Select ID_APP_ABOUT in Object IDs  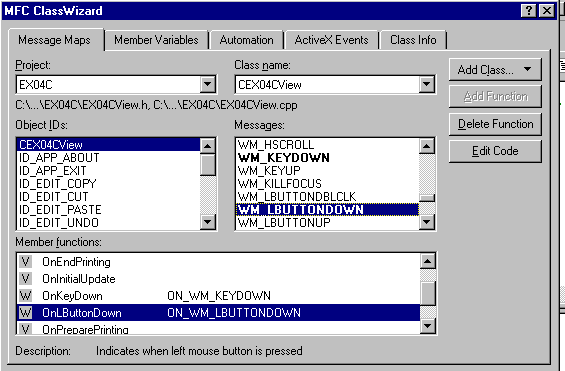tap(108, 158)
